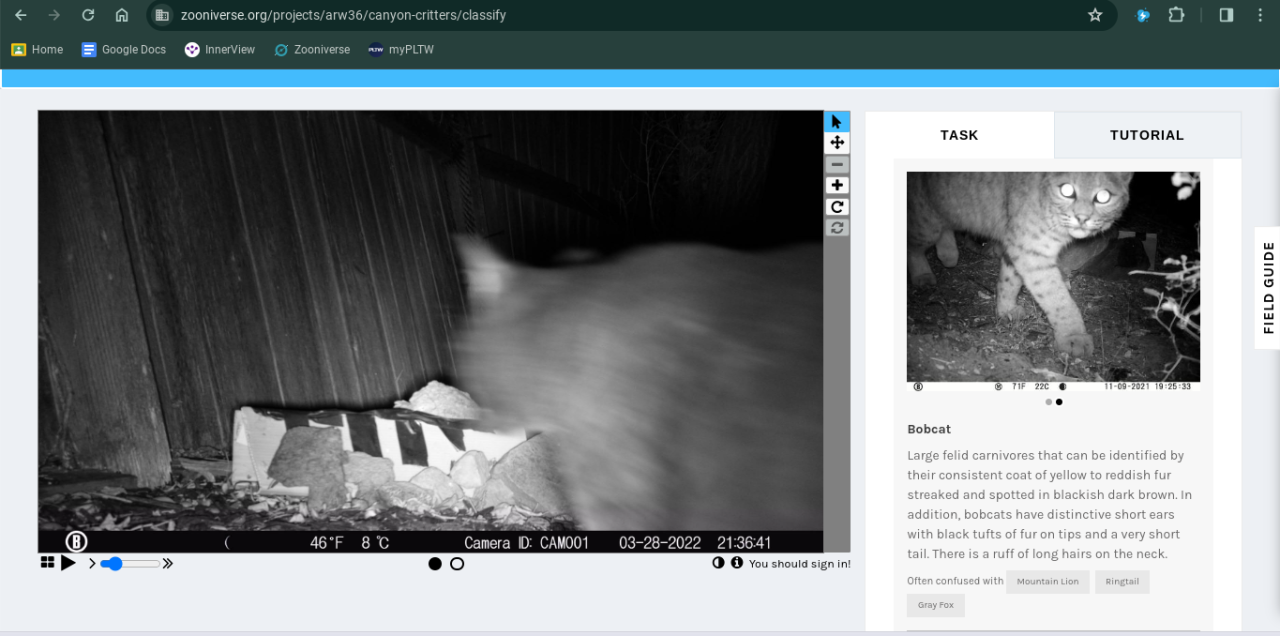This screenshot has height=636, width=1280.
Task: Focus the zooniverse.org address bar
Action: pyautogui.click(x=630, y=15)
